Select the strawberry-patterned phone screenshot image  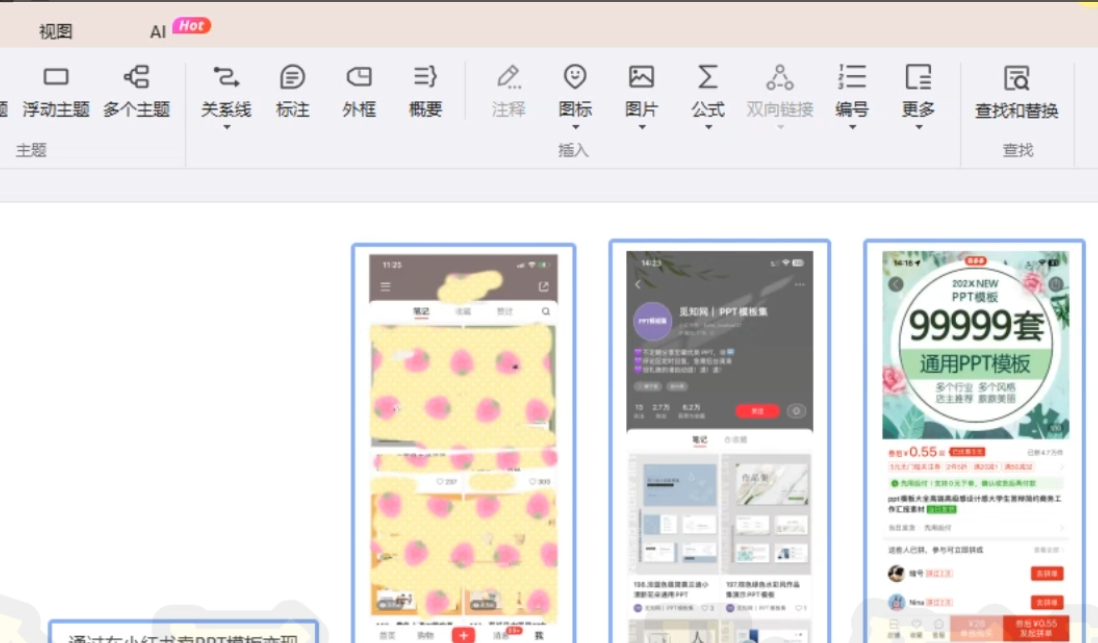(463, 440)
